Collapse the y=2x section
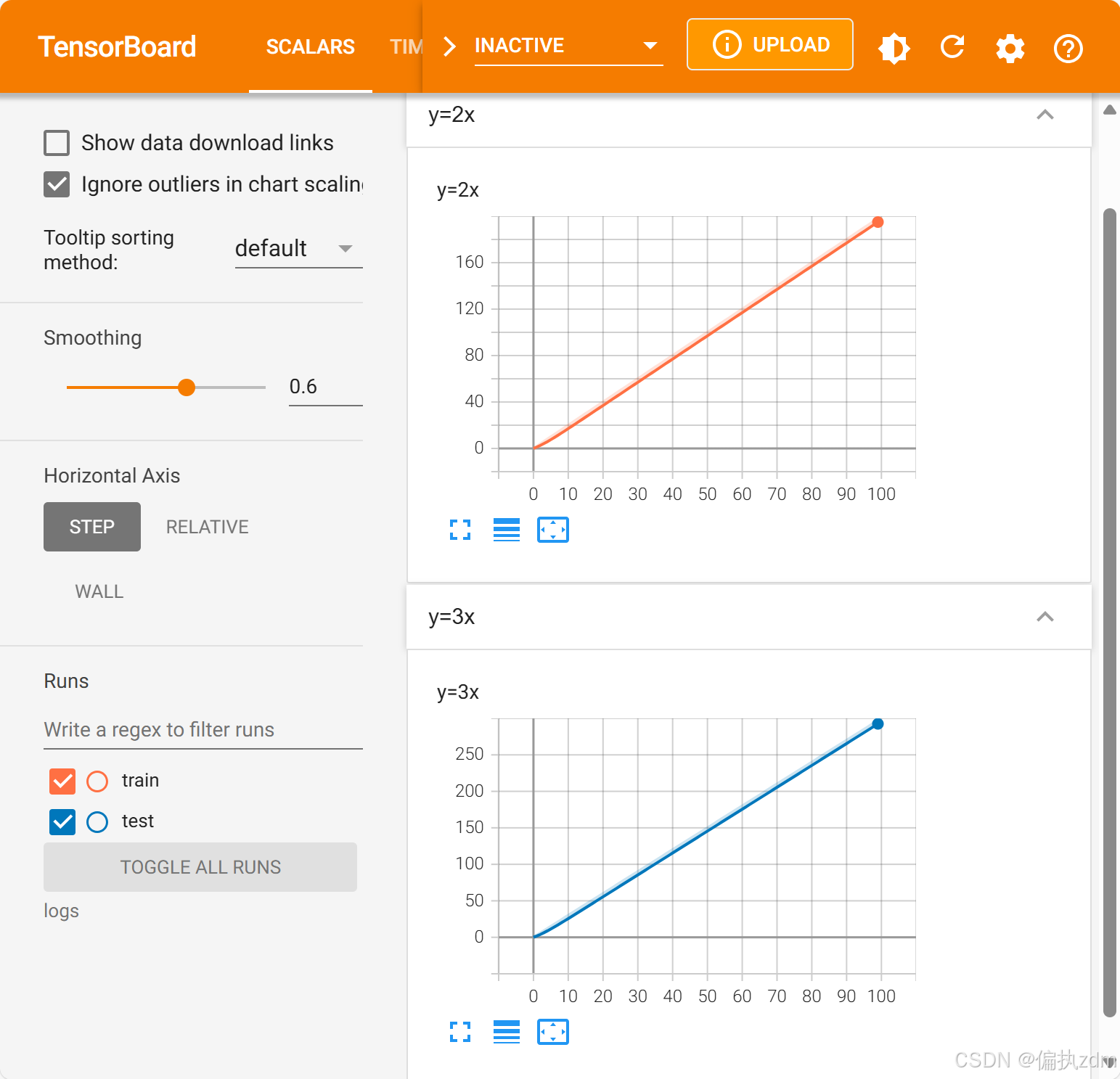The height and width of the screenshot is (1079, 1120). tap(1045, 115)
